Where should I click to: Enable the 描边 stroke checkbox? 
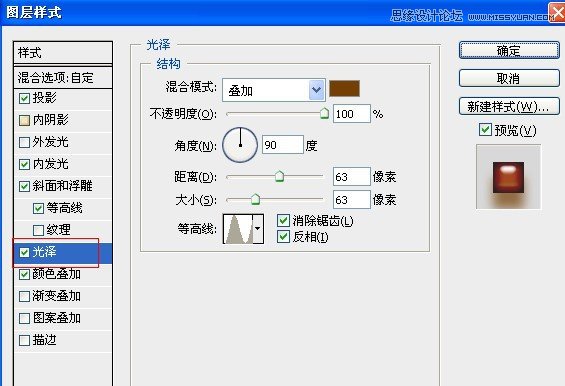tap(24, 340)
